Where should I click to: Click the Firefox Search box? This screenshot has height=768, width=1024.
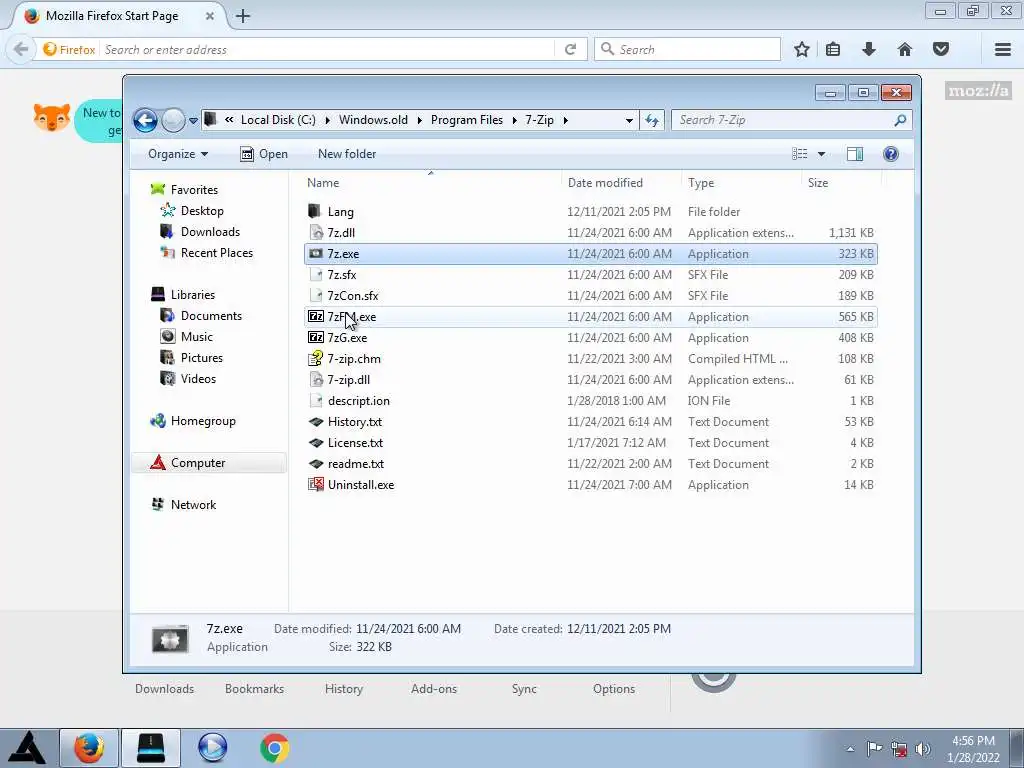(688, 50)
